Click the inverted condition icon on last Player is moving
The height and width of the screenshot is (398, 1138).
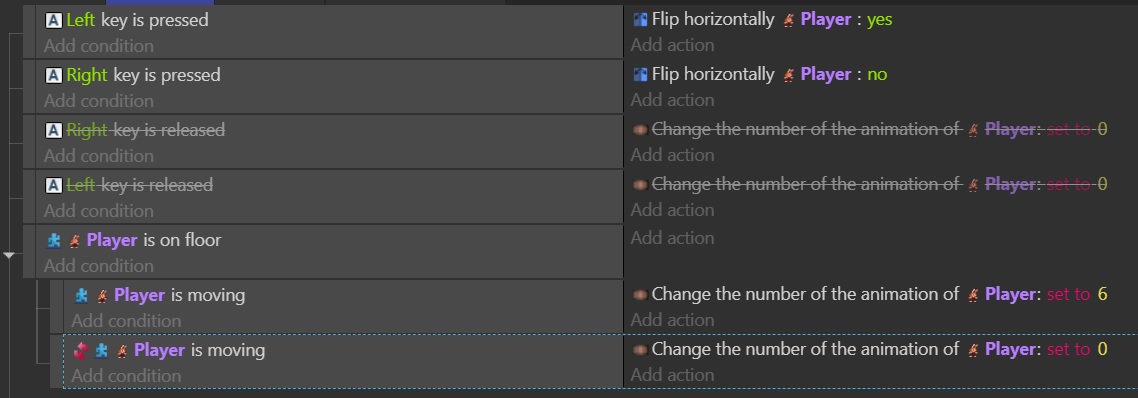tap(81, 351)
